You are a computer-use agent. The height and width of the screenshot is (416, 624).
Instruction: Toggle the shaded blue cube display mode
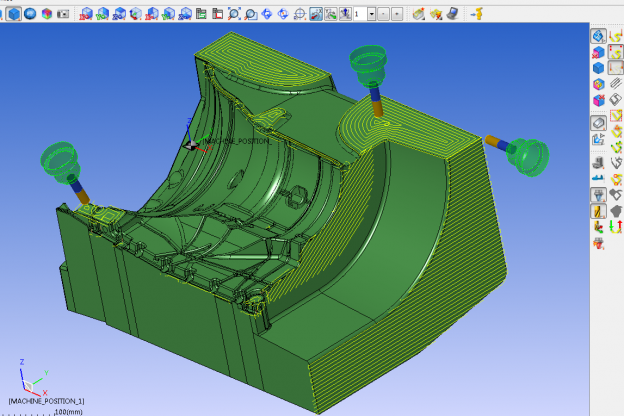(14, 14)
